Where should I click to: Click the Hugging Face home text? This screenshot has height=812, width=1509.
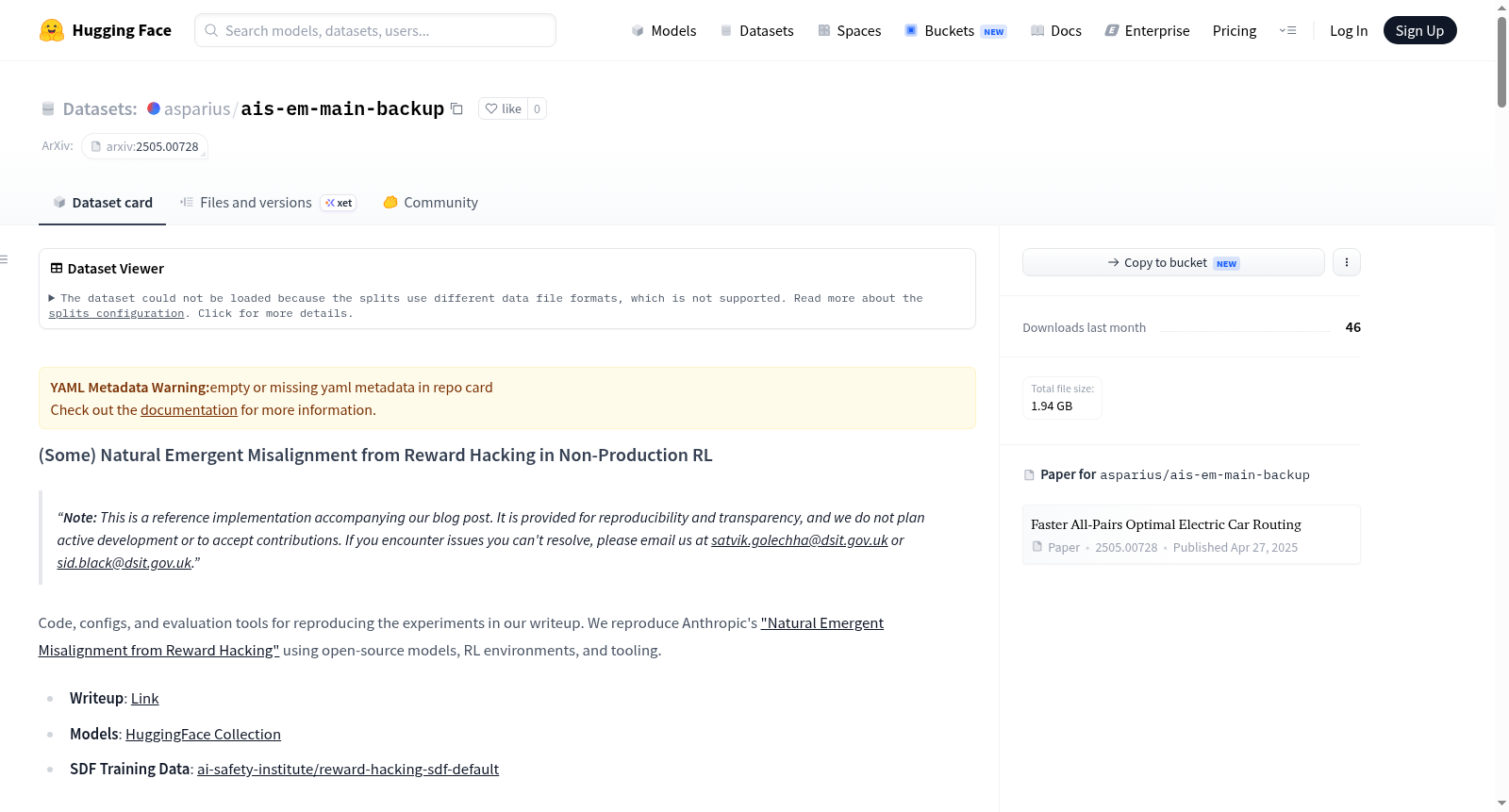tap(122, 30)
